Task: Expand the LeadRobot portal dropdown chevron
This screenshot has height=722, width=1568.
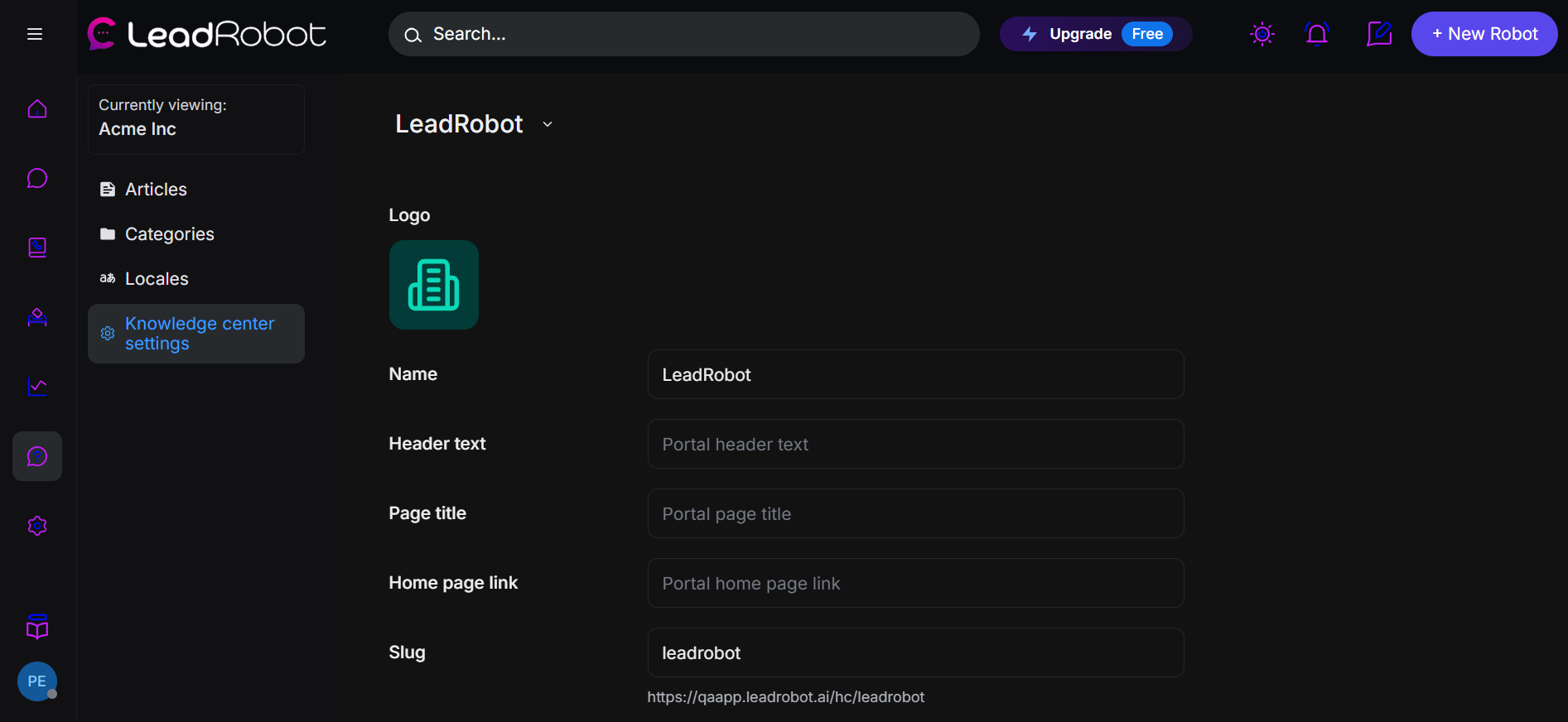Action: 548,124
